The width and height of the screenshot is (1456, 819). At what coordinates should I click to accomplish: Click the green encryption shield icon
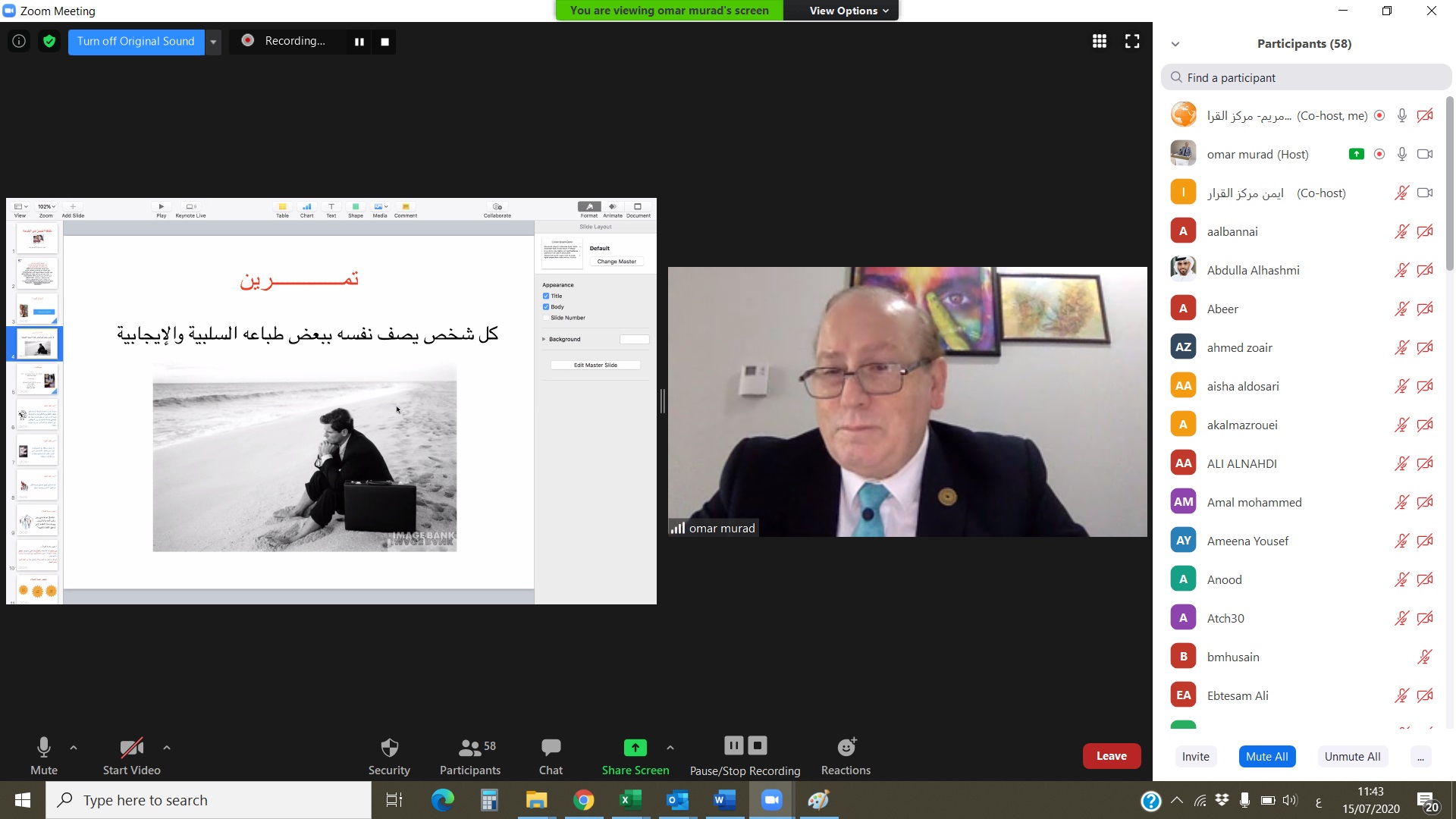pos(49,42)
